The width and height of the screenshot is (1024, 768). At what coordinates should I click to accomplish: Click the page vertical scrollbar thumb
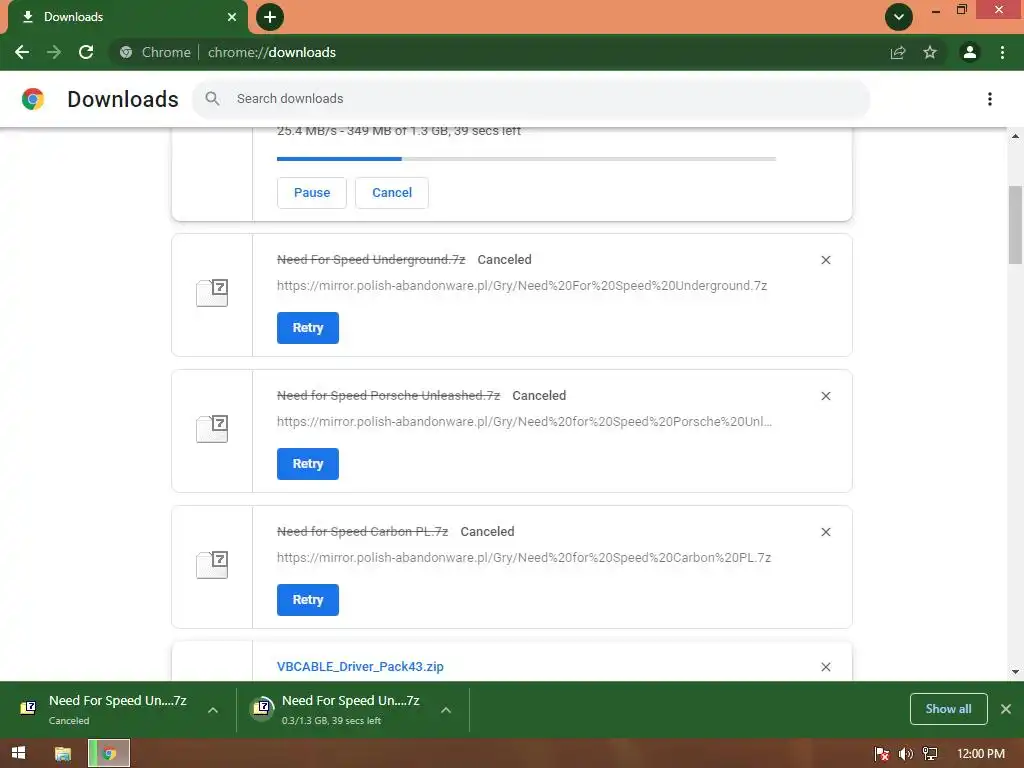pos(1015,225)
